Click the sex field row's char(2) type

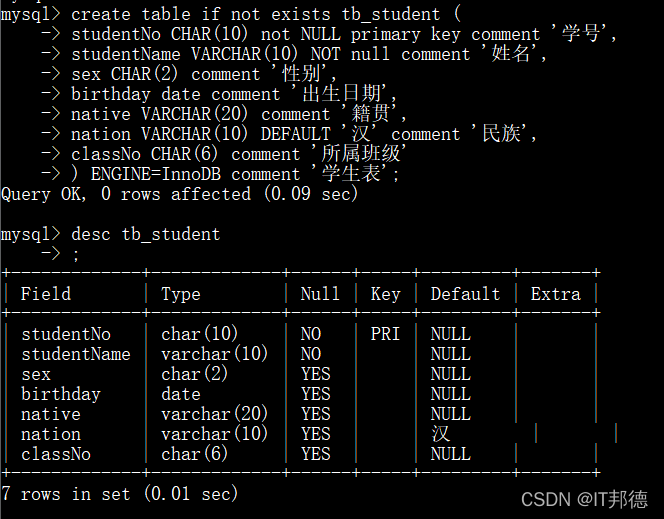pyautogui.click(x=194, y=374)
